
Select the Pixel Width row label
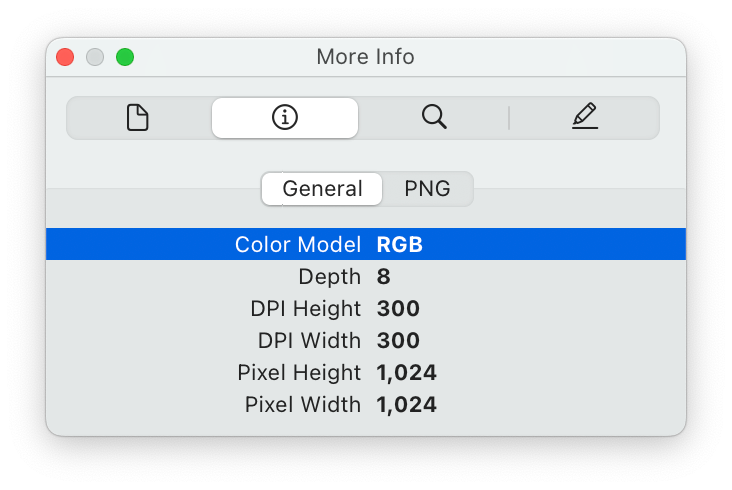click(302, 404)
